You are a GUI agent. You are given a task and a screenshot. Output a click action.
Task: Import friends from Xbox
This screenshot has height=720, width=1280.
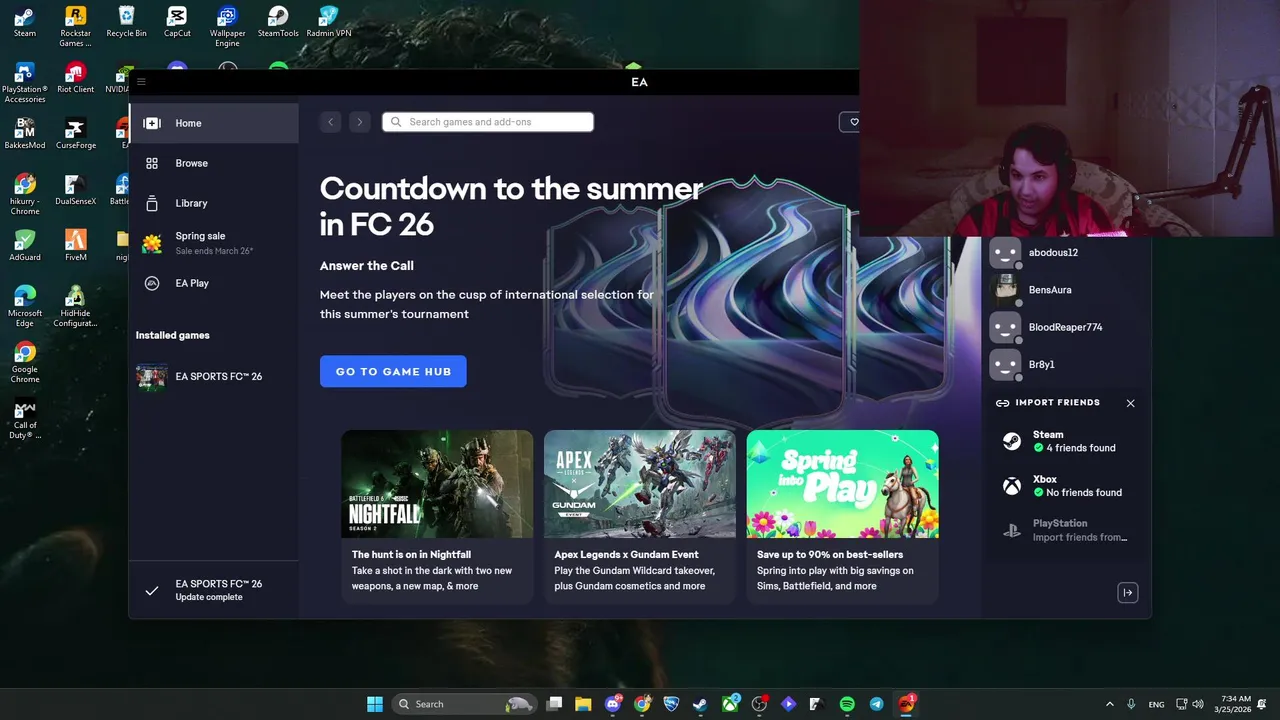tap(1066, 486)
